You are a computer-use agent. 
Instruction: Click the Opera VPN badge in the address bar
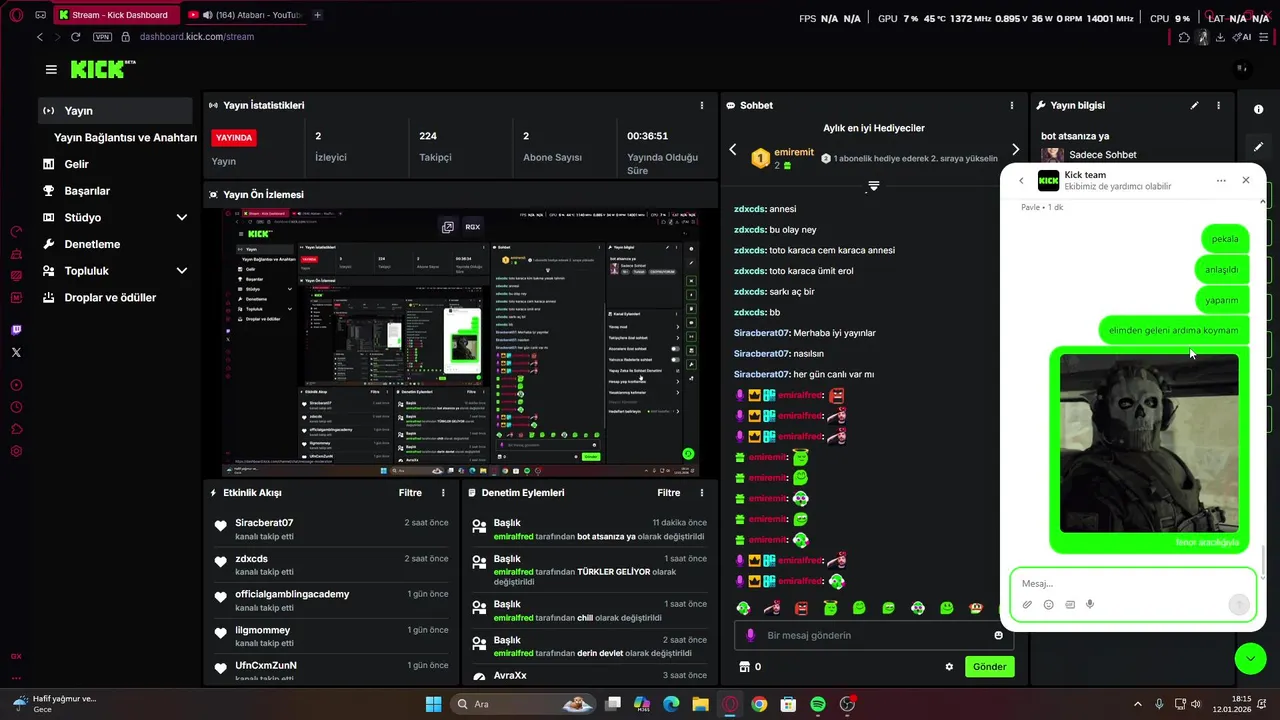click(102, 37)
